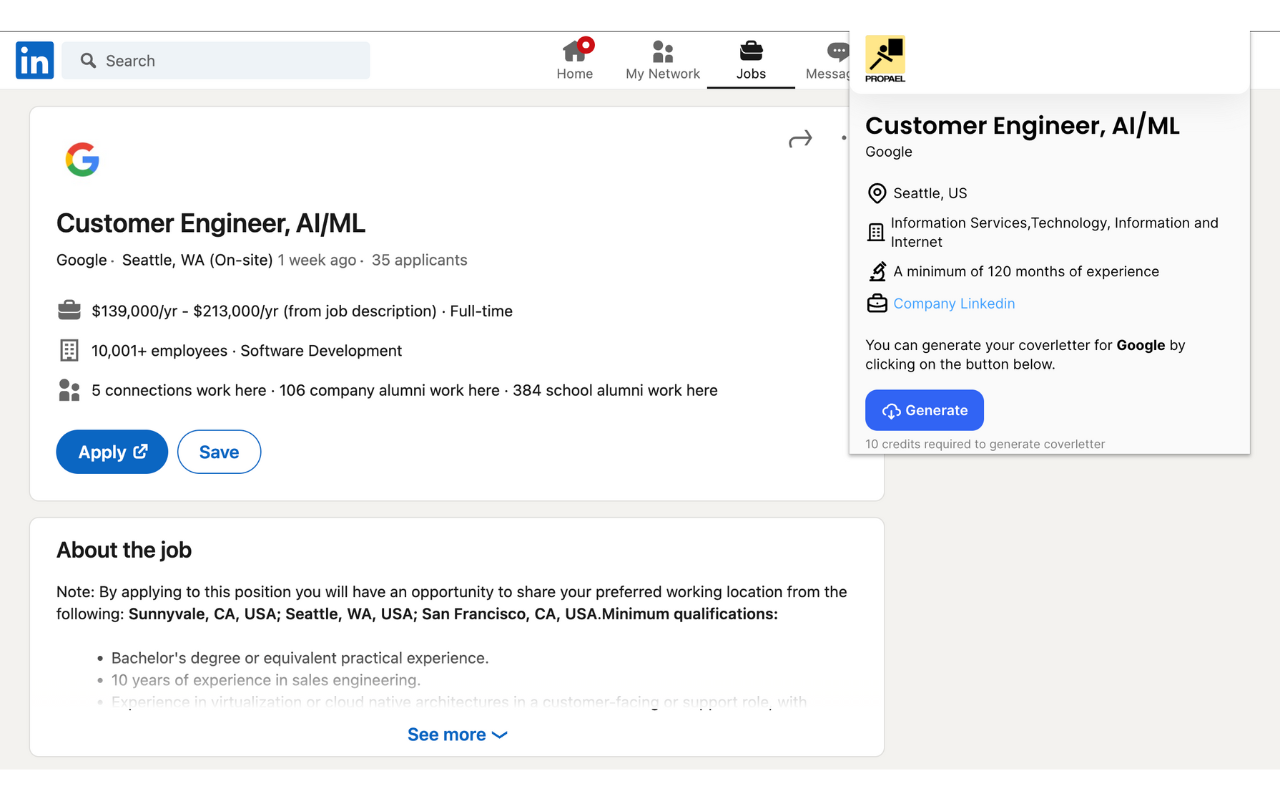The width and height of the screenshot is (1280, 800).
Task: Click '5 connections work here' text
Action: click(179, 390)
